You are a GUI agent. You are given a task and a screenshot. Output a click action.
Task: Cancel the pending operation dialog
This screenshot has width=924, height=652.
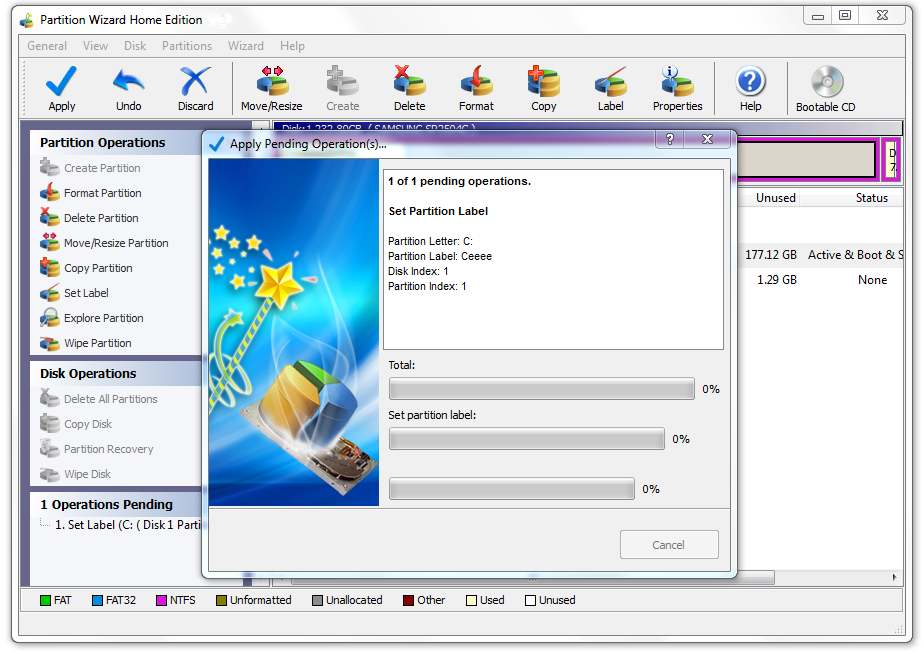pos(669,545)
